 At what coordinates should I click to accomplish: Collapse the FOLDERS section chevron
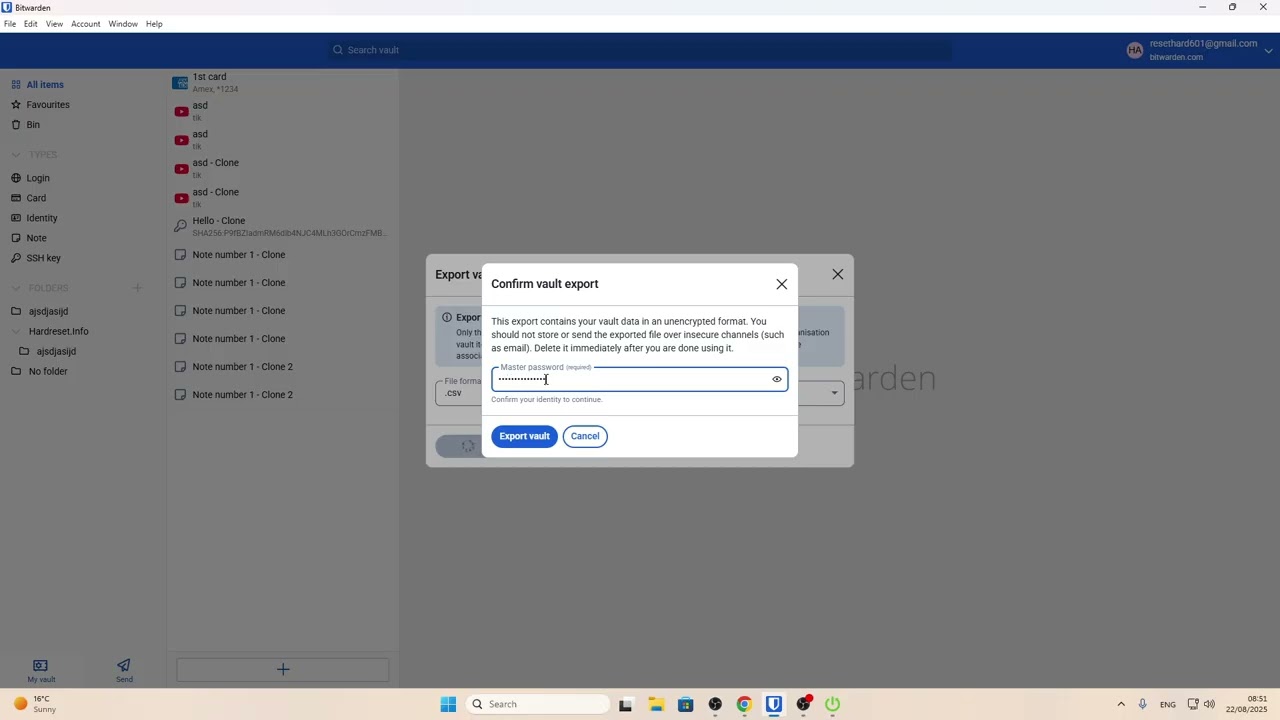[16, 288]
